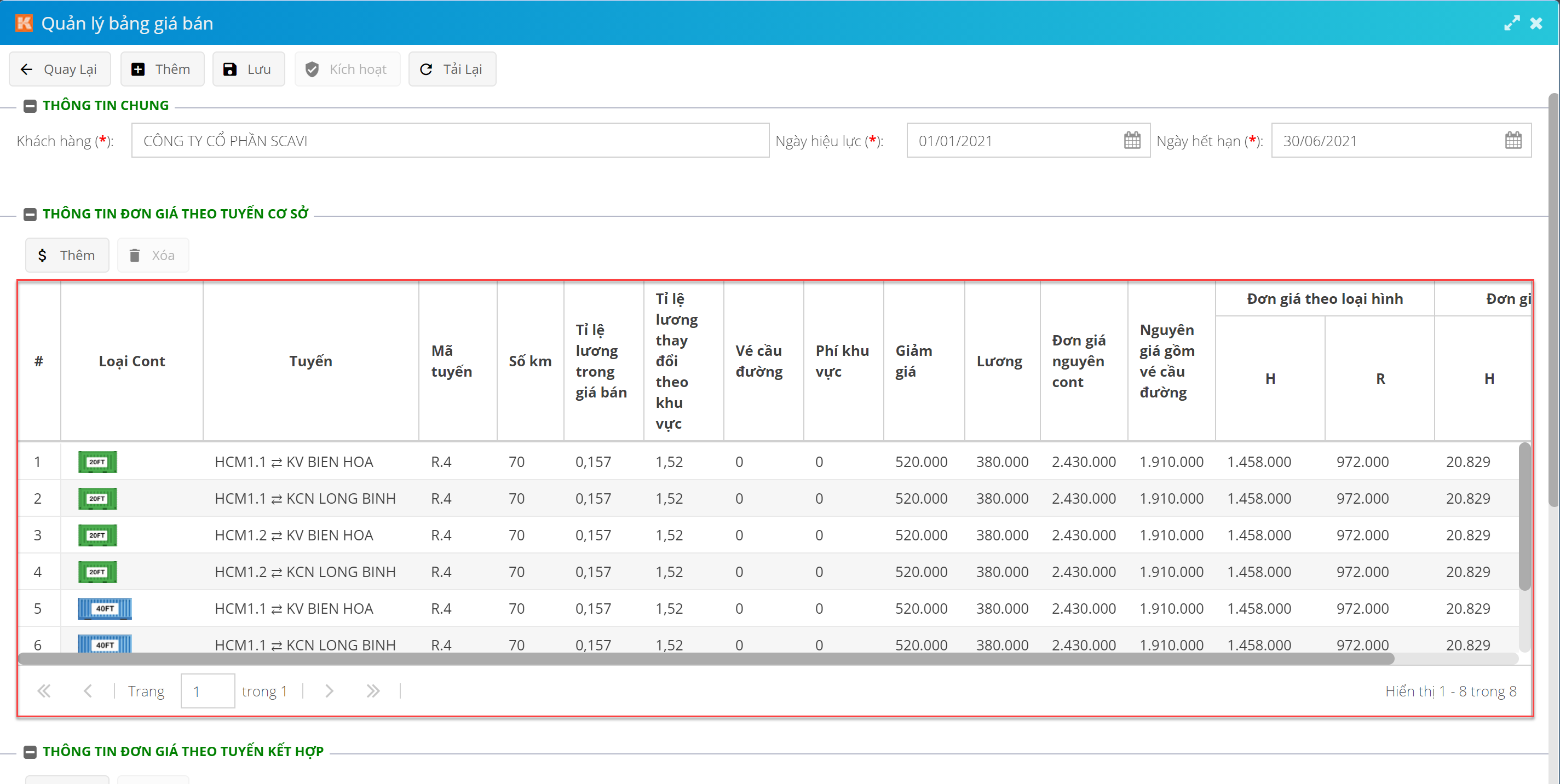1560x784 pixels.
Task: Go to the next page arrow
Action: tap(329, 691)
